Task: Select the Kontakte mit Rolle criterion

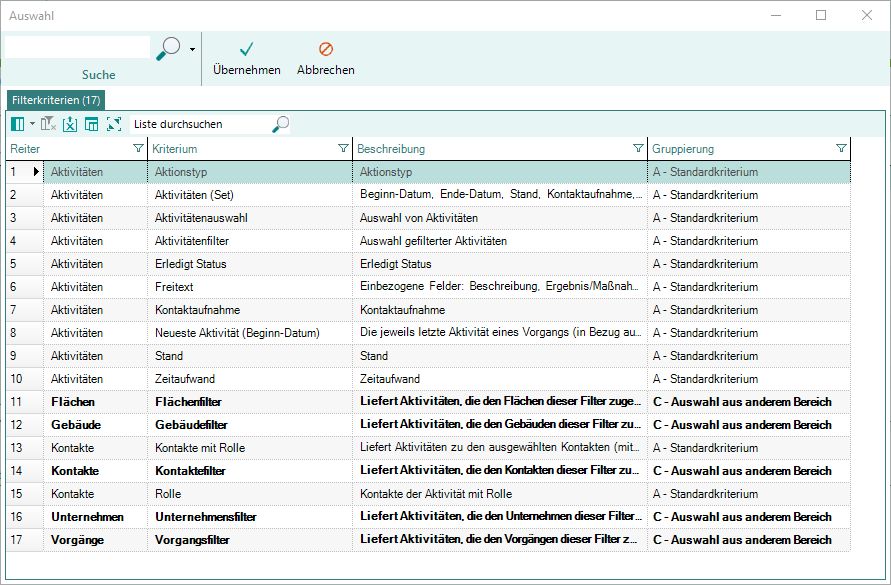Action: click(250, 448)
